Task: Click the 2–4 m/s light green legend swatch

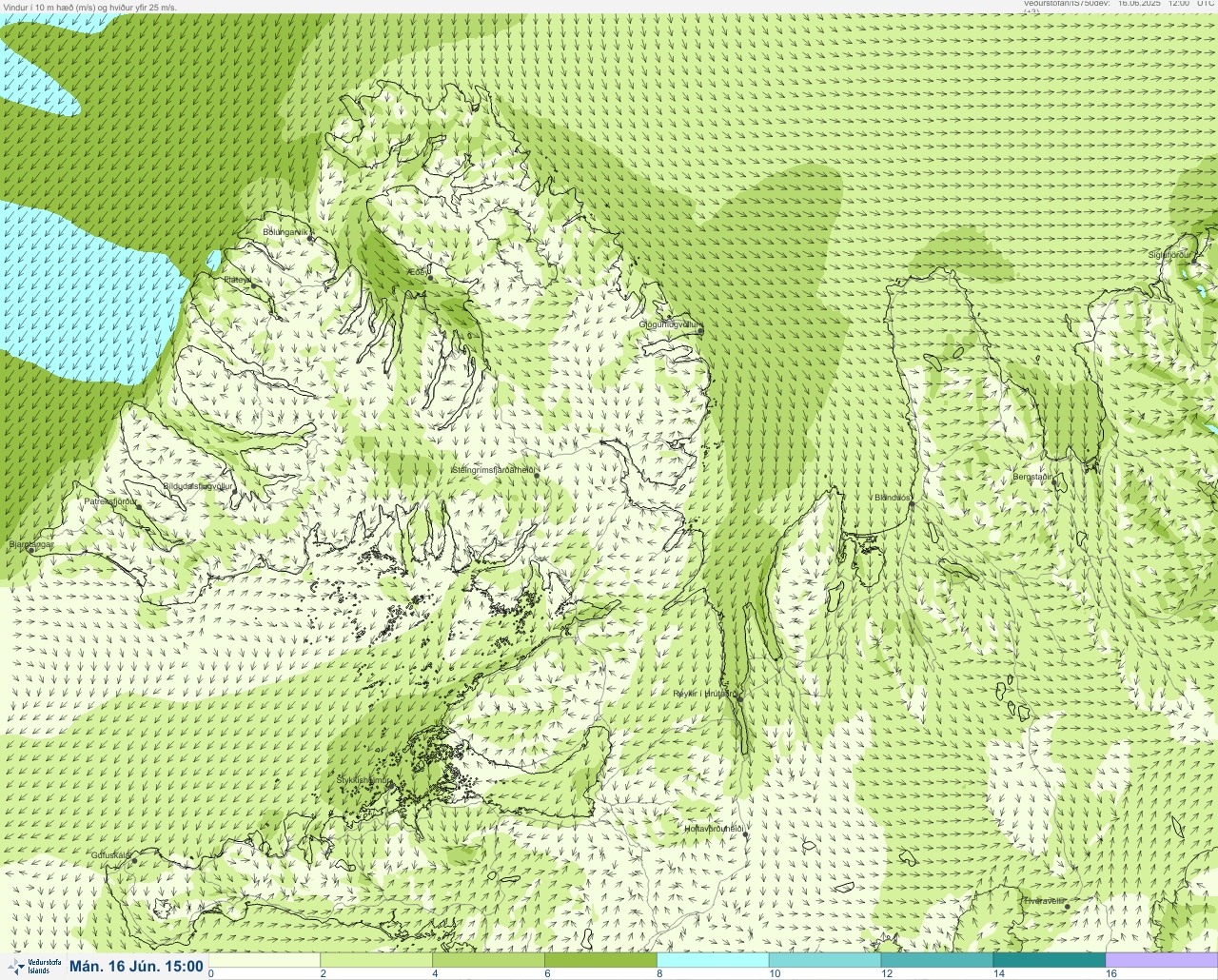Action: coord(377,960)
